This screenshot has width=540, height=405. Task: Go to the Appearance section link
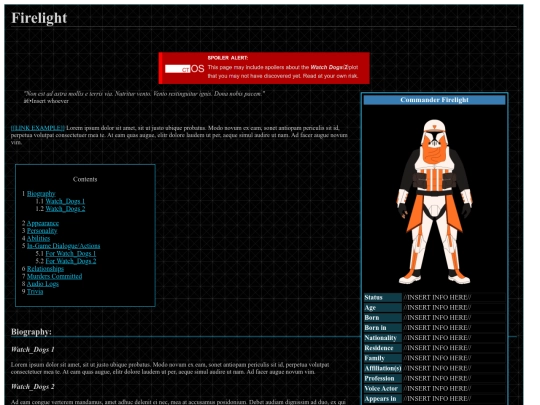click(43, 224)
